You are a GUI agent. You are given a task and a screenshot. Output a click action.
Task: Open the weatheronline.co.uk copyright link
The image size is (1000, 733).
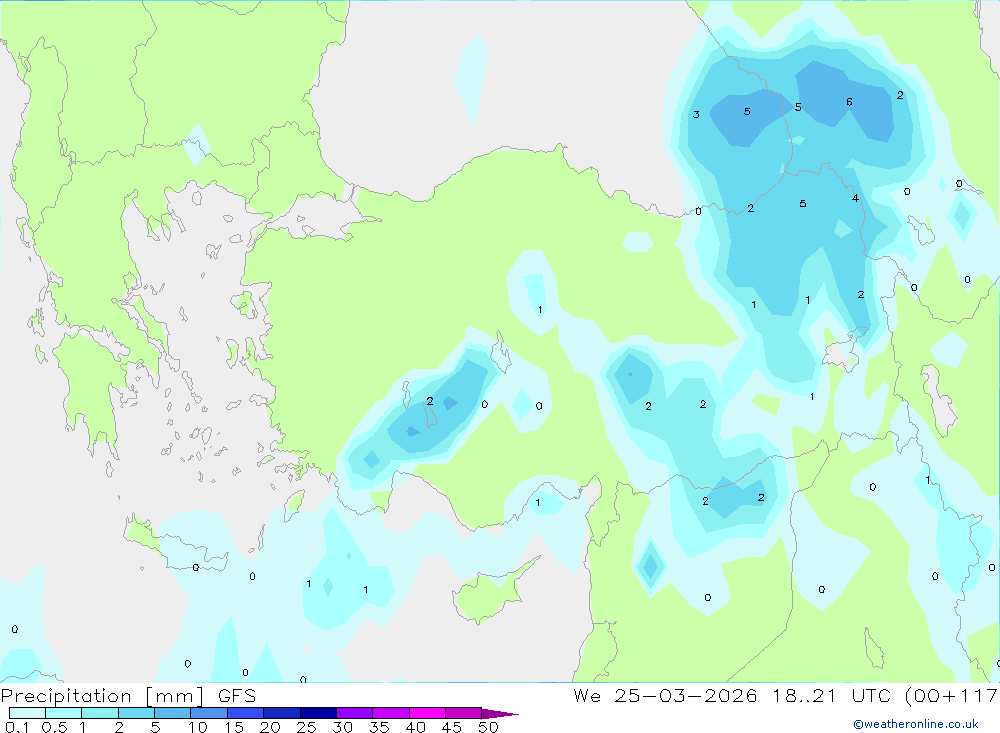916,724
